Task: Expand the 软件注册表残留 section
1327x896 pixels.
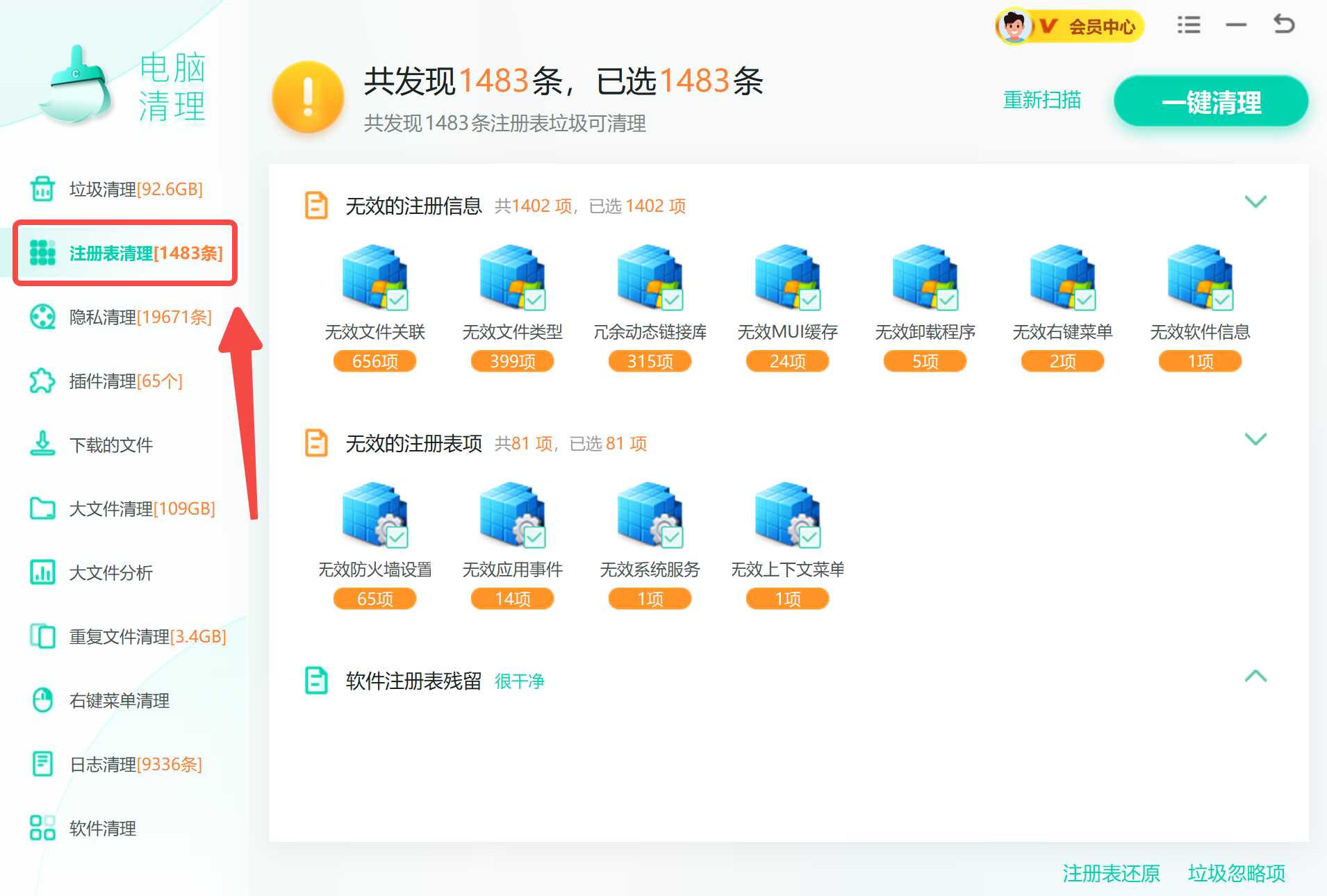Action: click(x=1255, y=676)
